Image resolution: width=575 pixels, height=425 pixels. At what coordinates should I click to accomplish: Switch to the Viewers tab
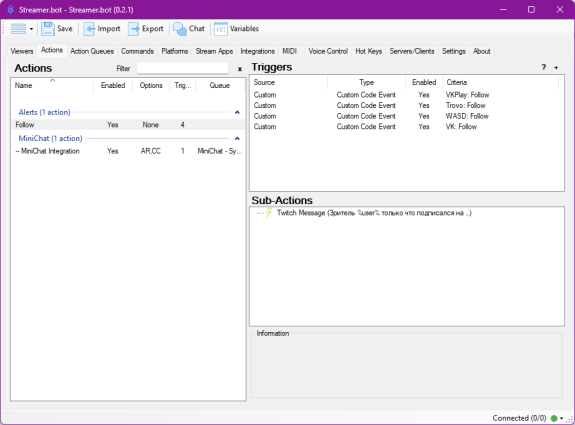coord(22,51)
